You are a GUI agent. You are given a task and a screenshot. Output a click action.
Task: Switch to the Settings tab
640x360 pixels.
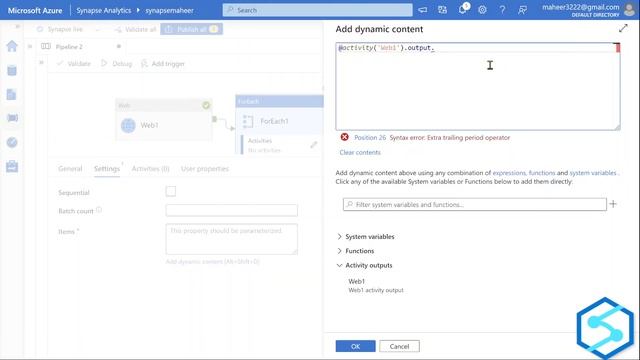[107, 169]
